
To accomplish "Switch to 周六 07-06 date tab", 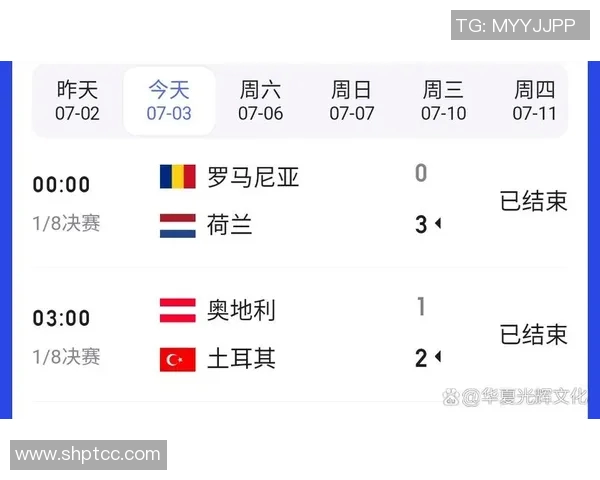I will coord(261,101).
